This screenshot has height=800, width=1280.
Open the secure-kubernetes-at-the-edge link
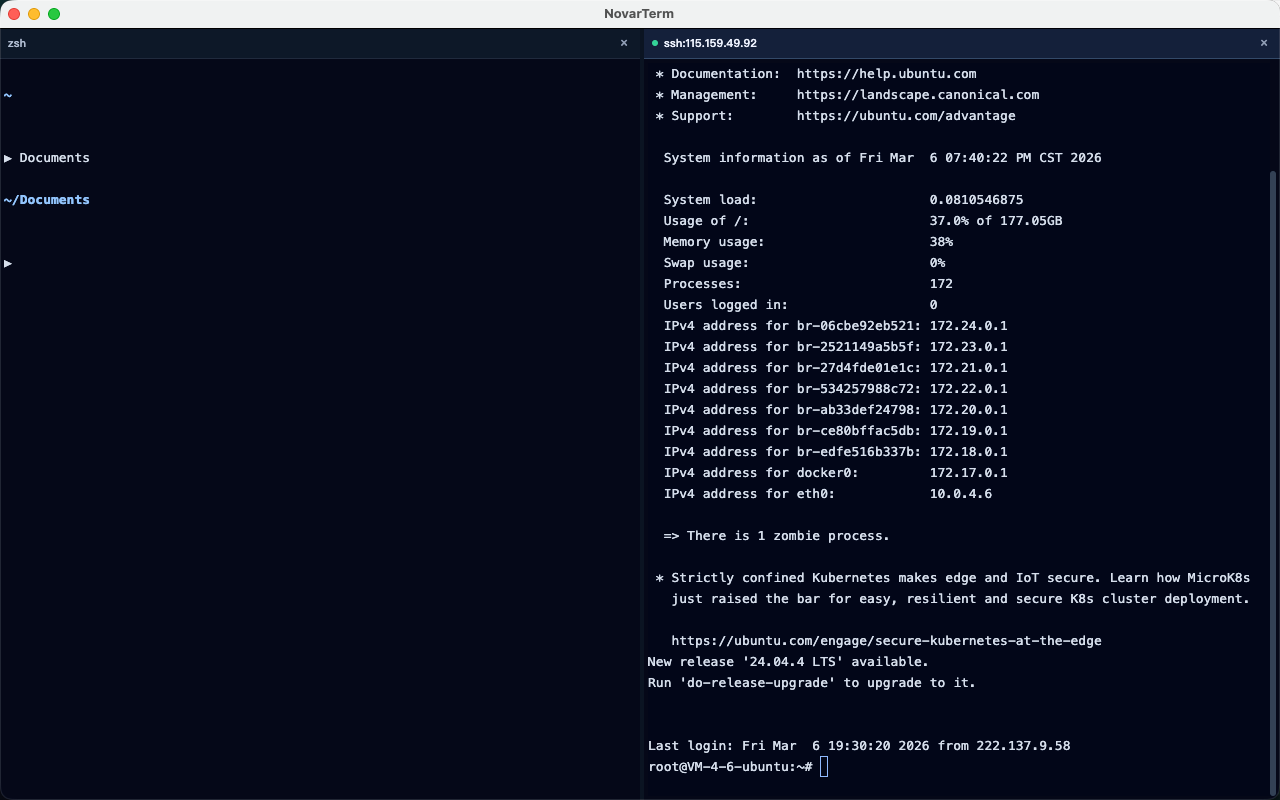click(886, 640)
